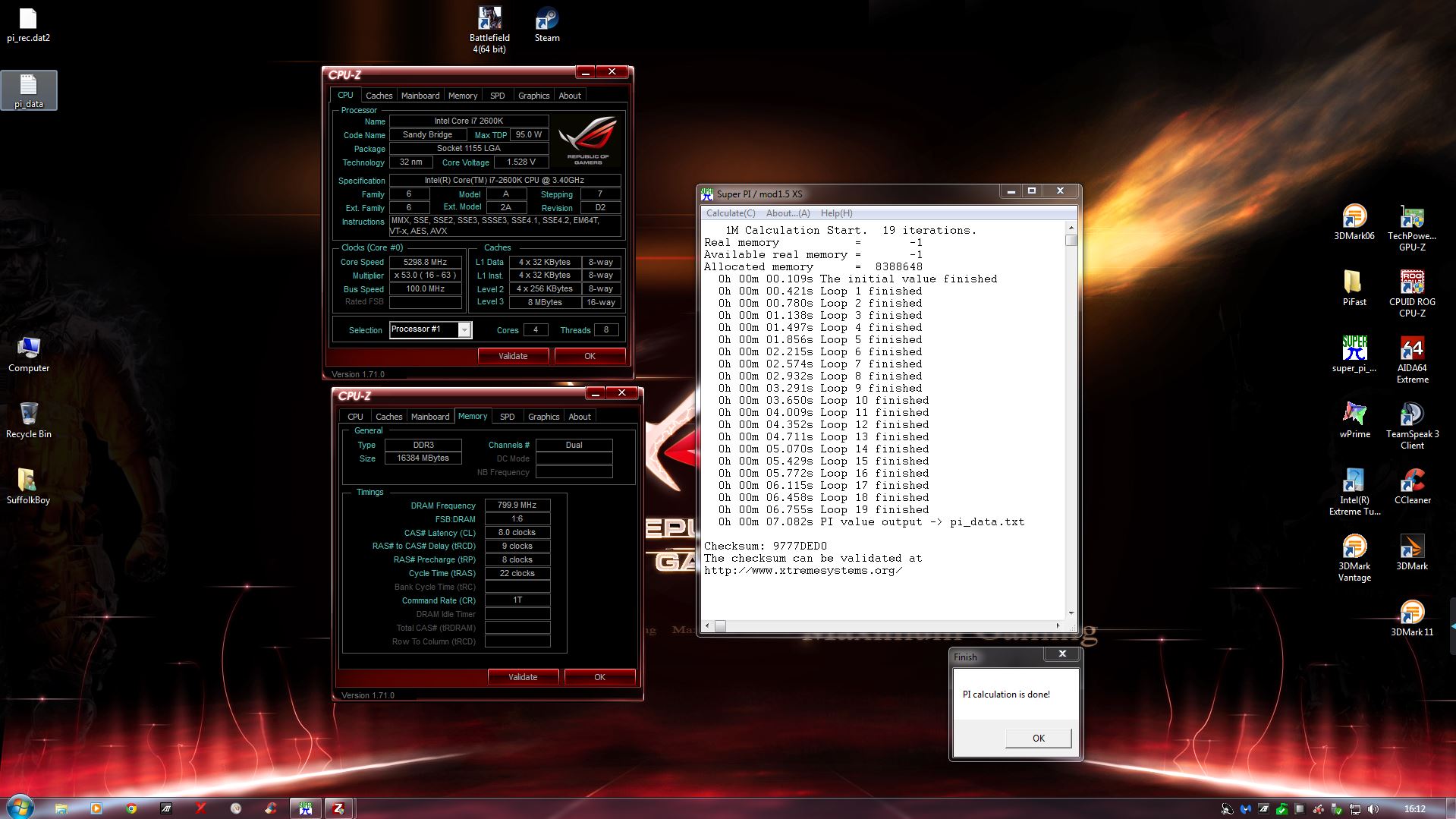Launch the 3DMark 11 shortcut
The width and height of the screenshot is (1456, 819).
coord(1412,618)
